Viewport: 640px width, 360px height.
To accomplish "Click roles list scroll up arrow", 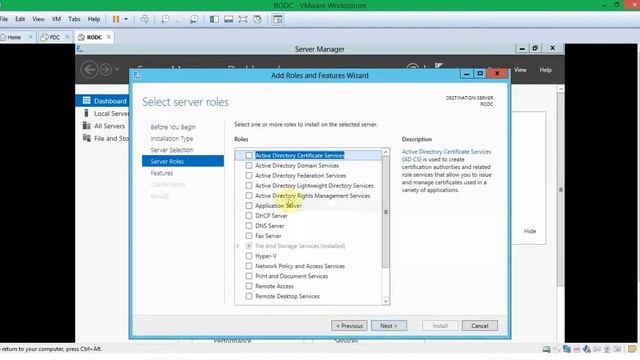I will (385, 152).
